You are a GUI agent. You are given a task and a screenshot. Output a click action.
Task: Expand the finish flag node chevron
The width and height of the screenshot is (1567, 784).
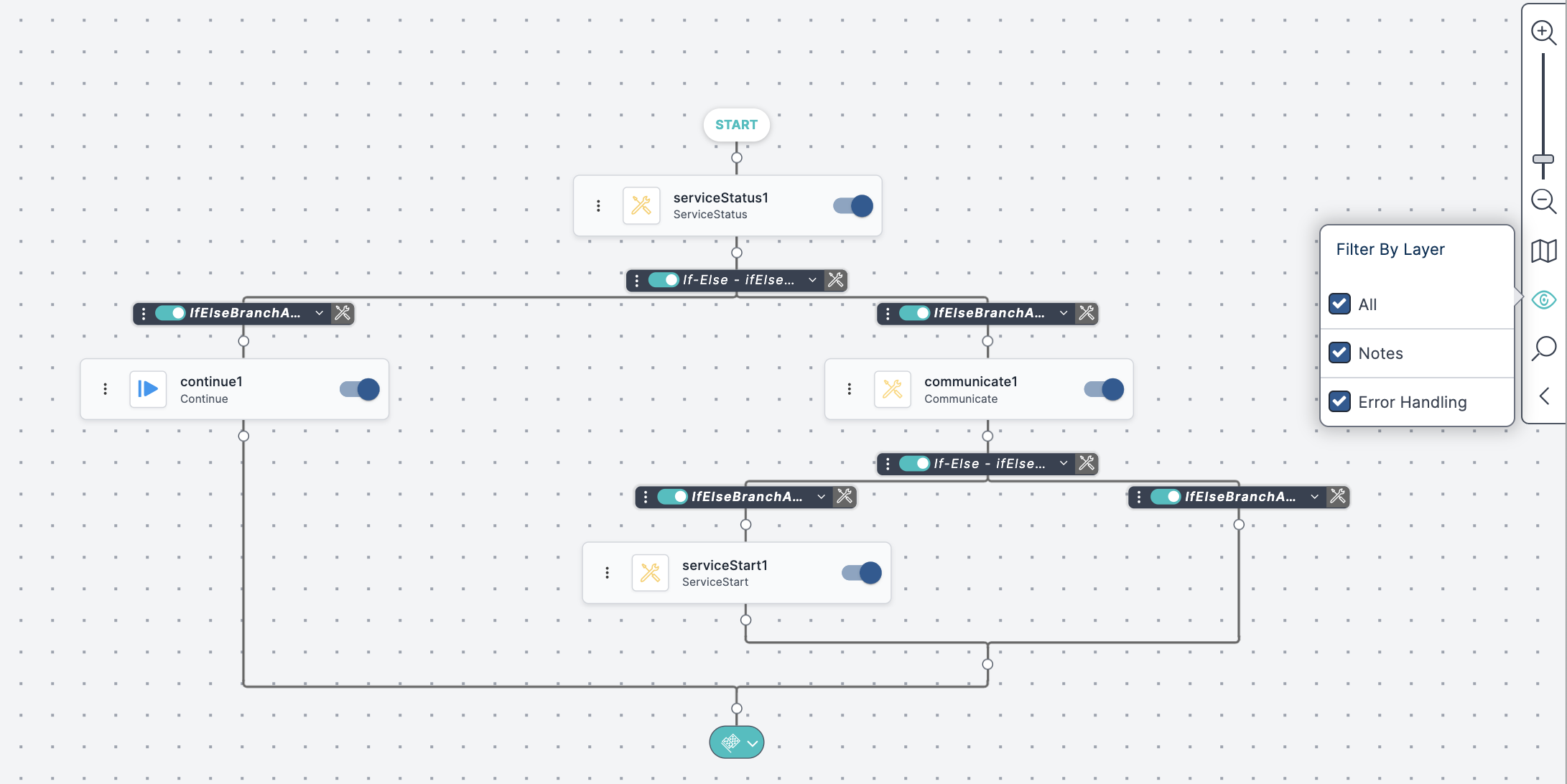coord(752,742)
